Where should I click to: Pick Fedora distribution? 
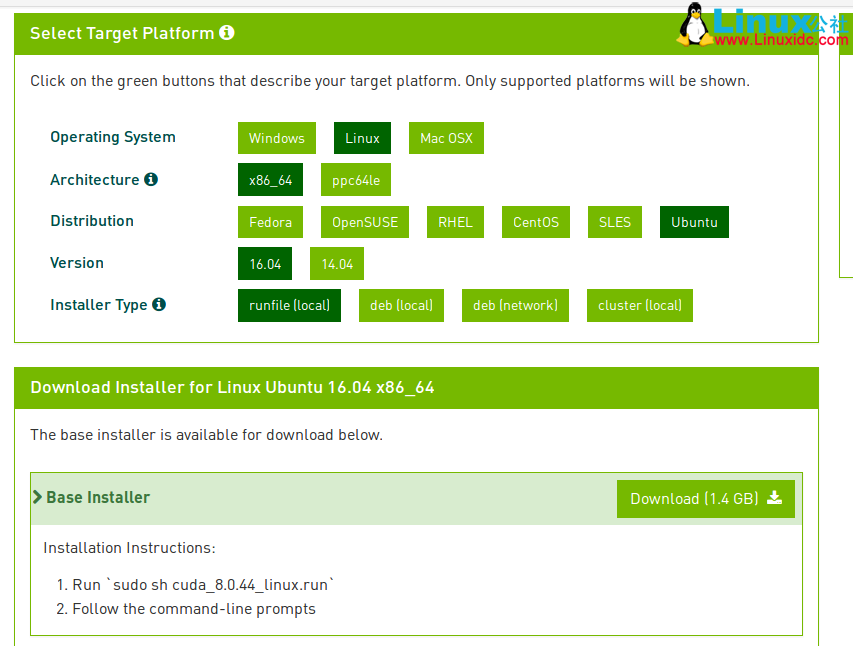(270, 222)
